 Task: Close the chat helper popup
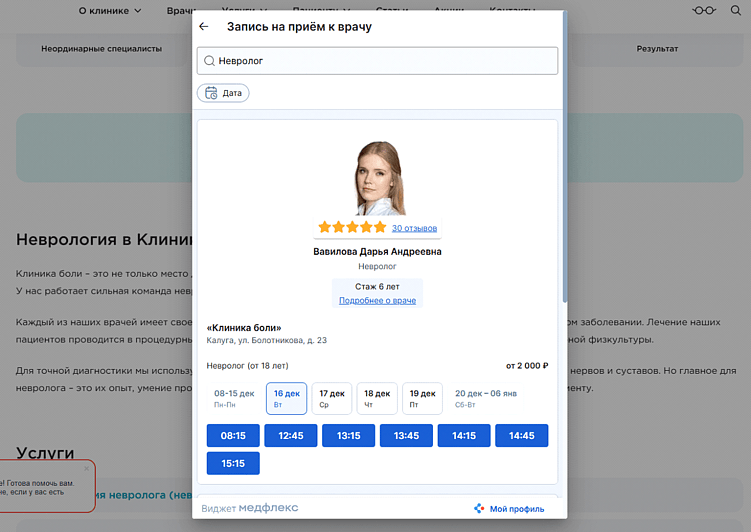tap(86, 468)
